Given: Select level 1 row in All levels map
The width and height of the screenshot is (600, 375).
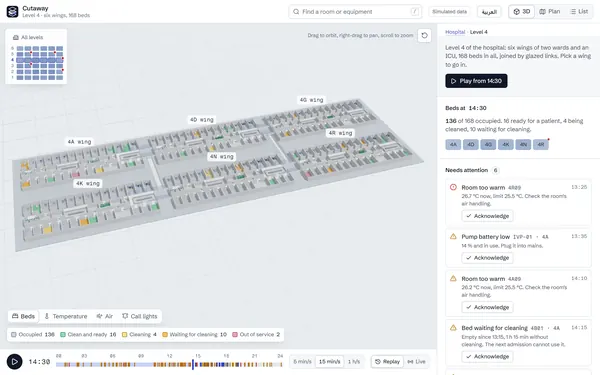Looking at the screenshot, I should point(37,77).
